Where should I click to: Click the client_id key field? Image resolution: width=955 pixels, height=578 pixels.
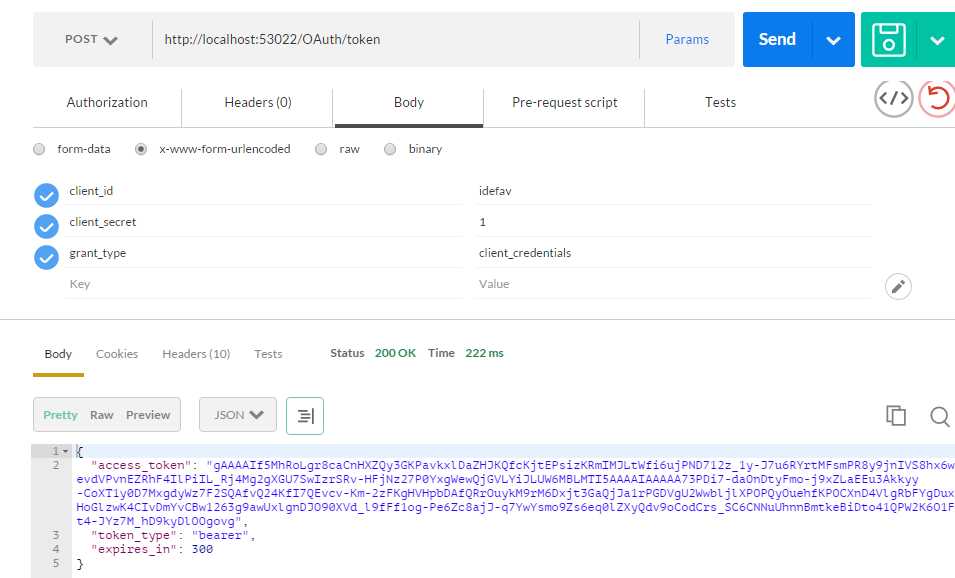tap(264, 191)
